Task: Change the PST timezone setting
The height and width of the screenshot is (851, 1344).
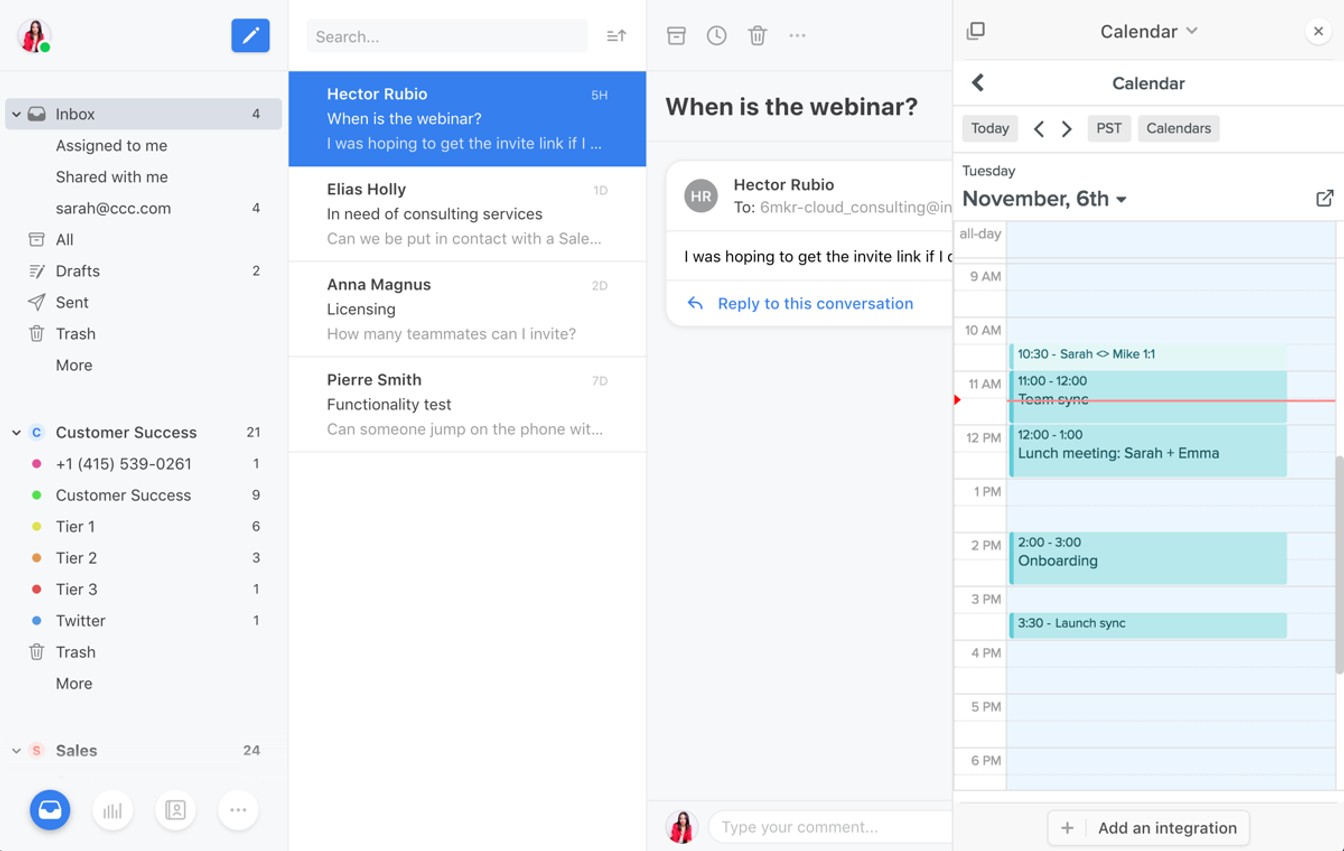Action: click(x=1109, y=128)
